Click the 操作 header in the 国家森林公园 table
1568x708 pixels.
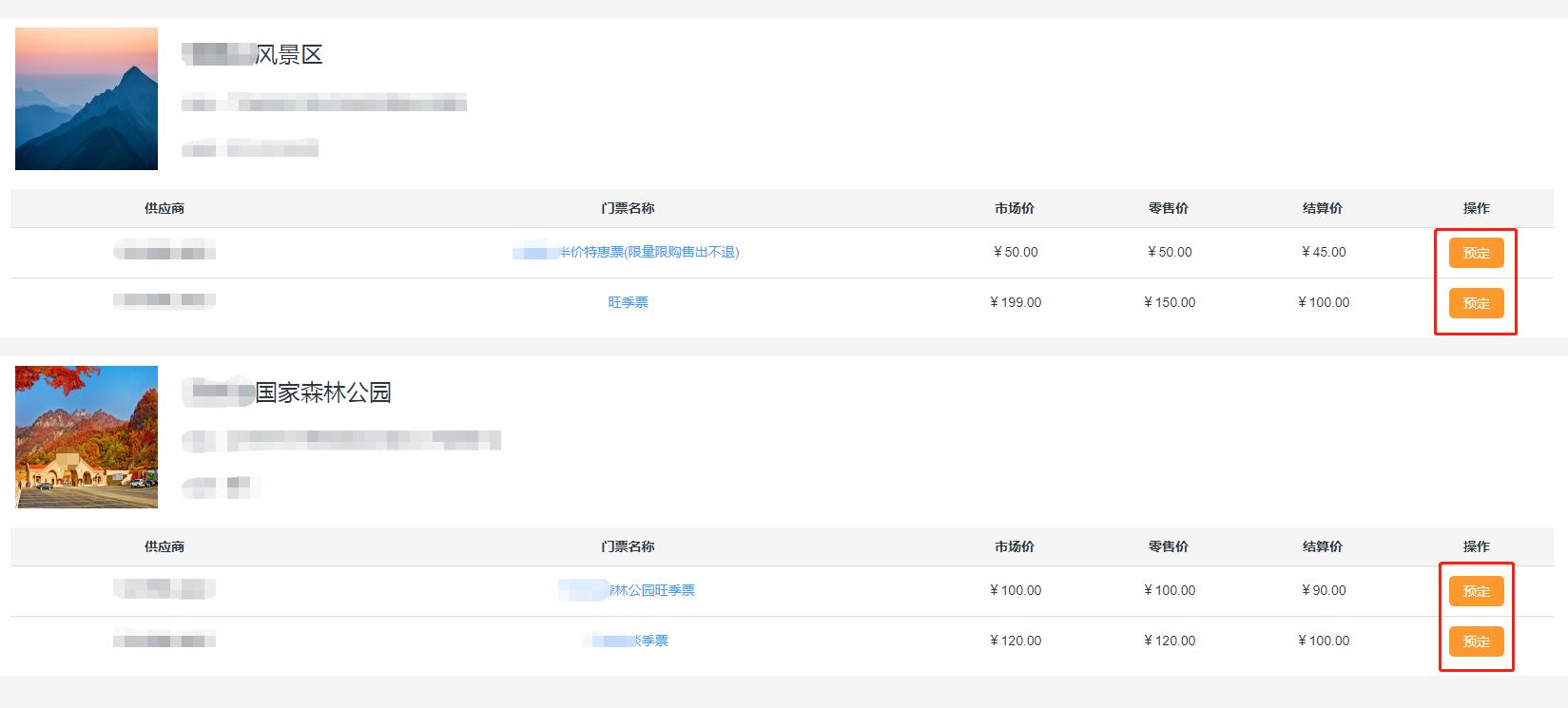coord(1476,546)
